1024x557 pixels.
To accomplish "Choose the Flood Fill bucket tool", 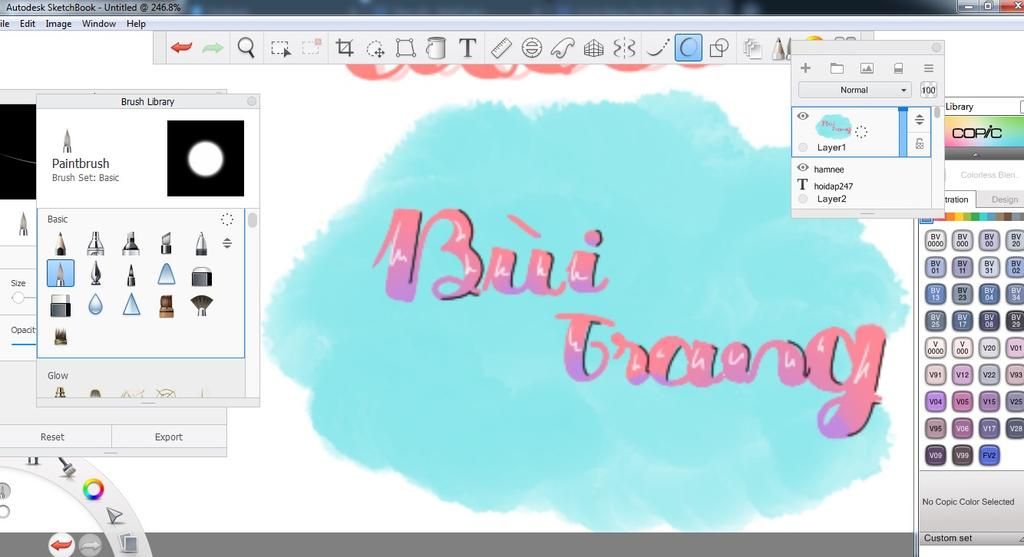I will coord(436,48).
